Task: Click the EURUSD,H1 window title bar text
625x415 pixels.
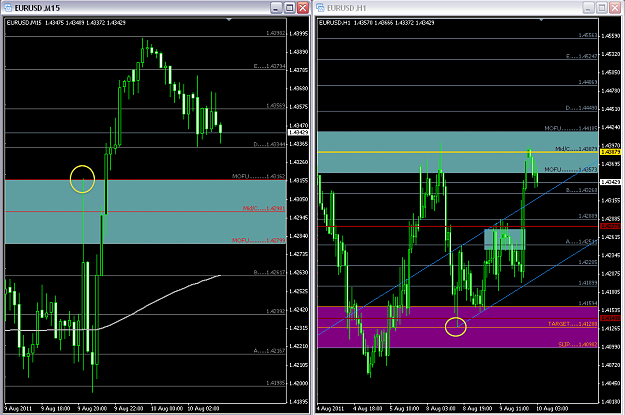Action: pyautogui.click(x=346, y=8)
